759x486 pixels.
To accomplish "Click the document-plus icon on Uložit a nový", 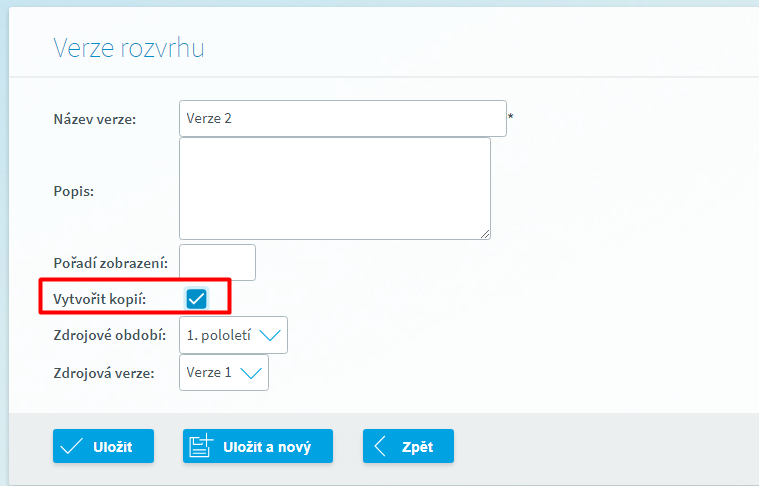I will coord(202,446).
